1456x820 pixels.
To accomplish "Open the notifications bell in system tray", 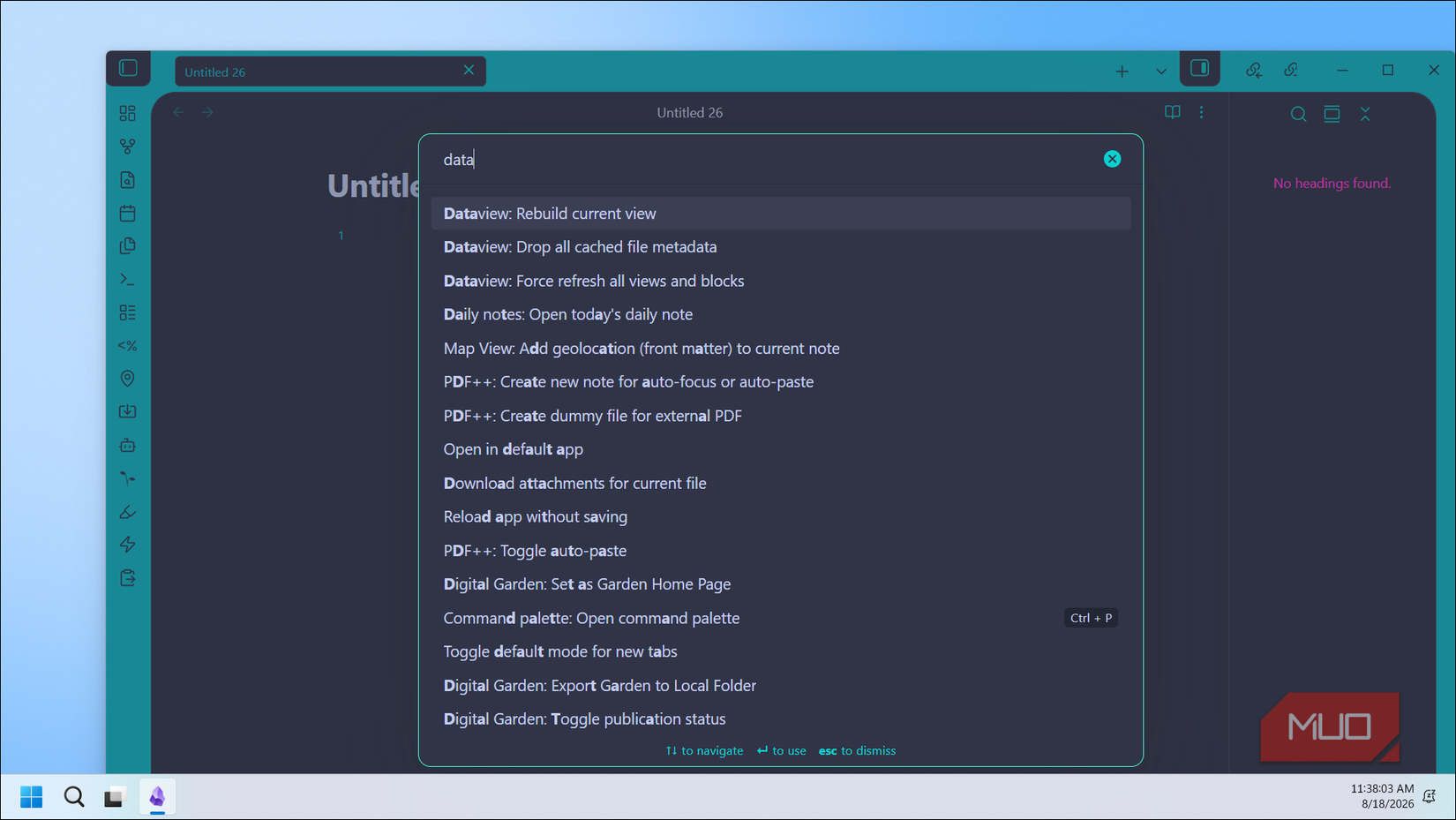I will (1430, 796).
